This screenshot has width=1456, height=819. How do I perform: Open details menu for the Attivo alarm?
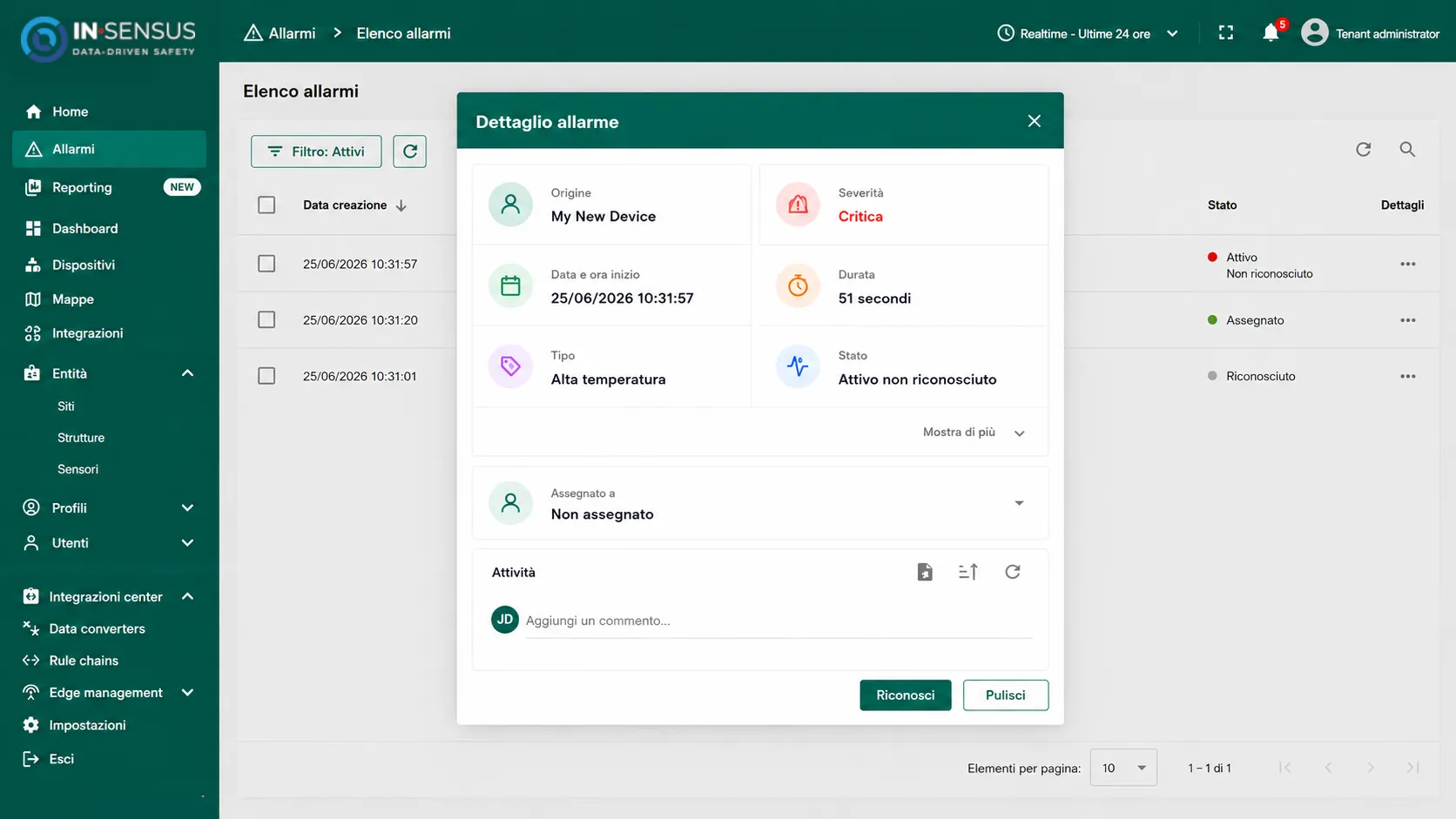pyautogui.click(x=1408, y=264)
